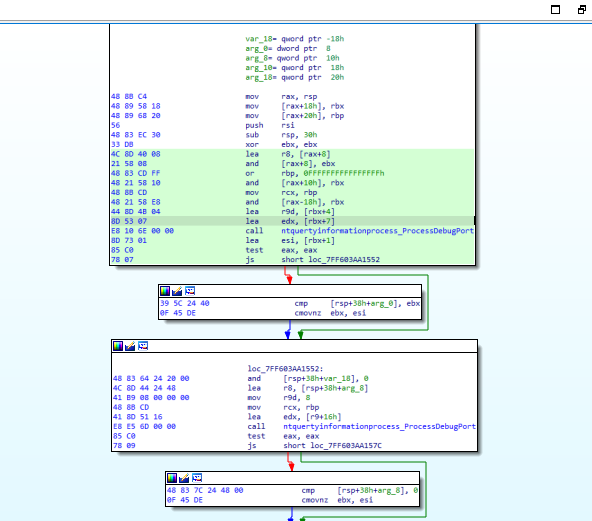Select second ntquertyinformationprocess_ProcessDebugPort call in lower block
The image size is (592, 521).
pyautogui.click(x=379, y=426)
